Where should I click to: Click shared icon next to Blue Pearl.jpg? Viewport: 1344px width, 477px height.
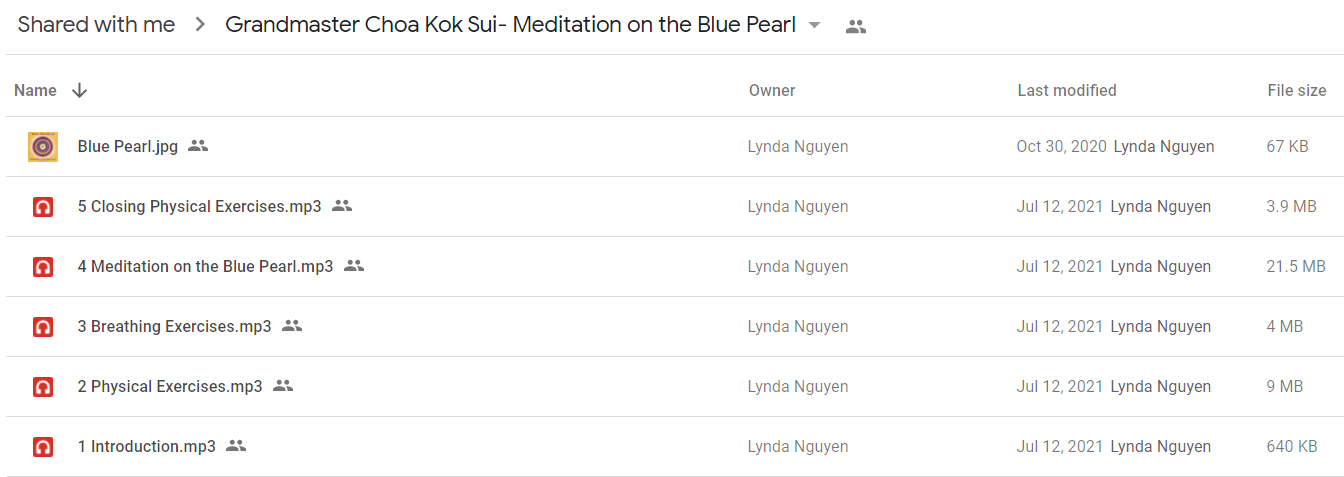[198, 146]
